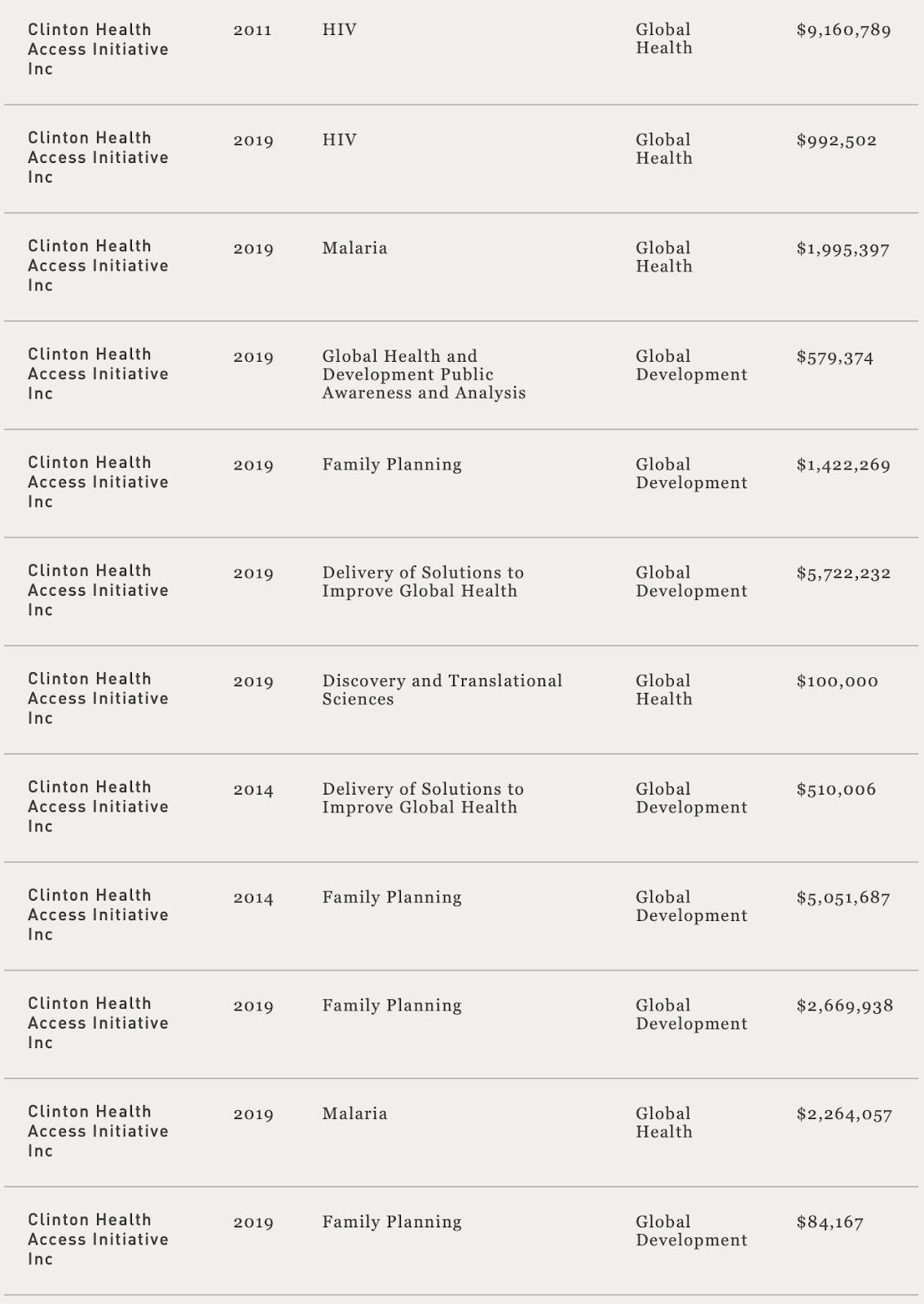Open the 2014 Family Planning grant
This screenshot has width=924, height=1304.
pos(462,916)
